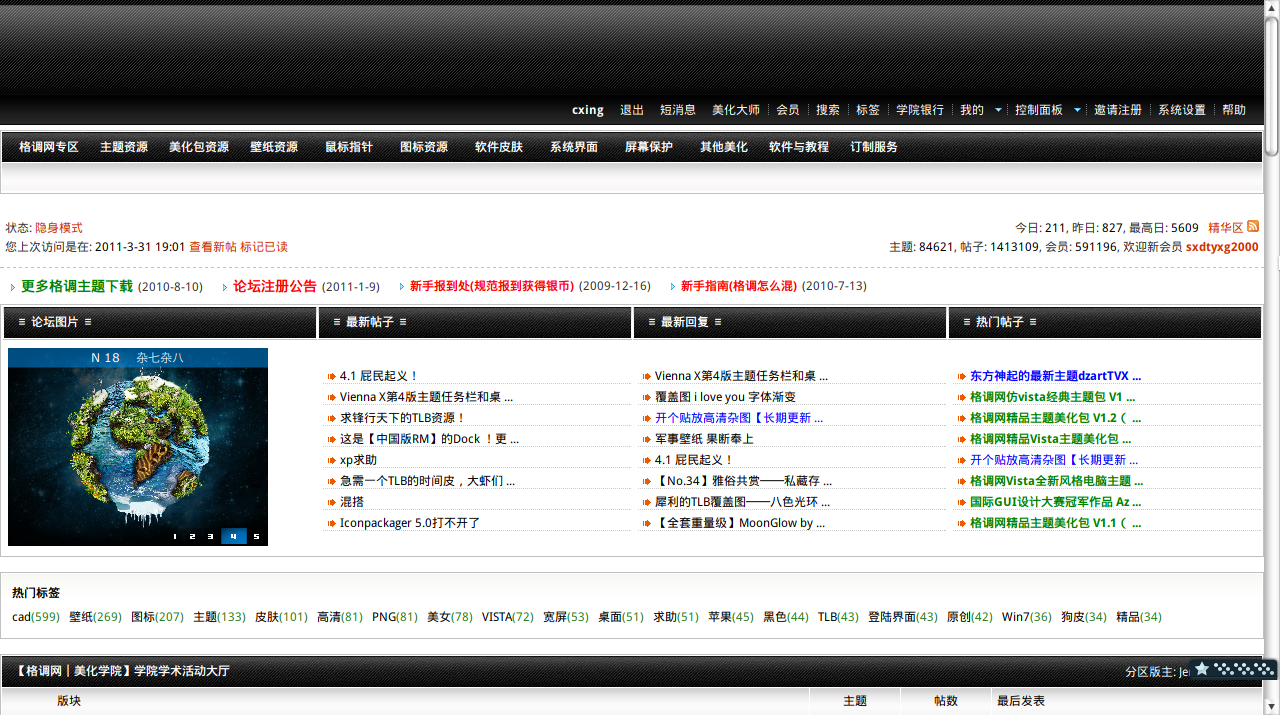Click the Earth slideshow thumbnail image
Image resolution: width=1280 pixels, height=715 pixels.
138,440
